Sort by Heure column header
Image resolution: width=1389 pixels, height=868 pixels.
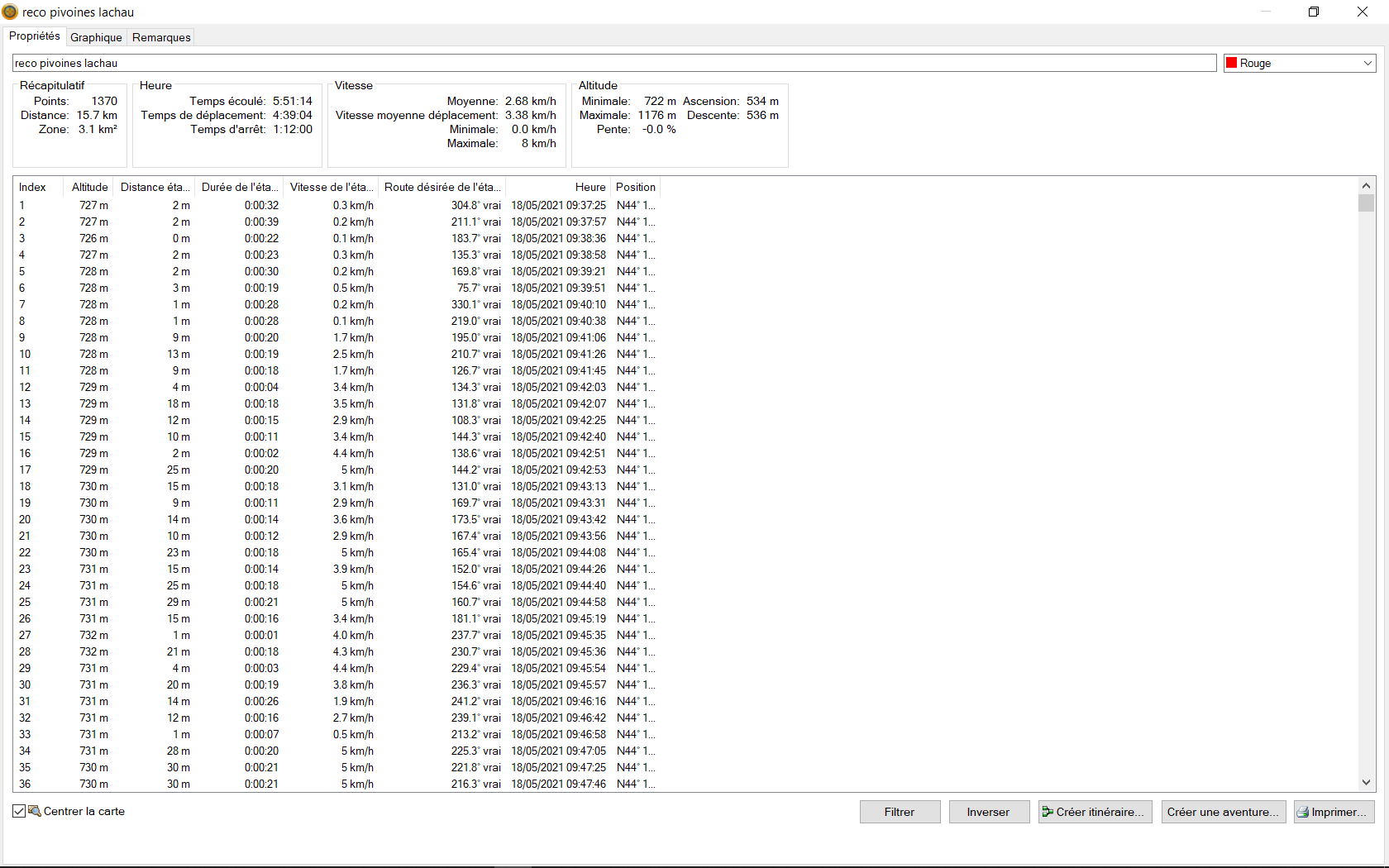(558, 187)
